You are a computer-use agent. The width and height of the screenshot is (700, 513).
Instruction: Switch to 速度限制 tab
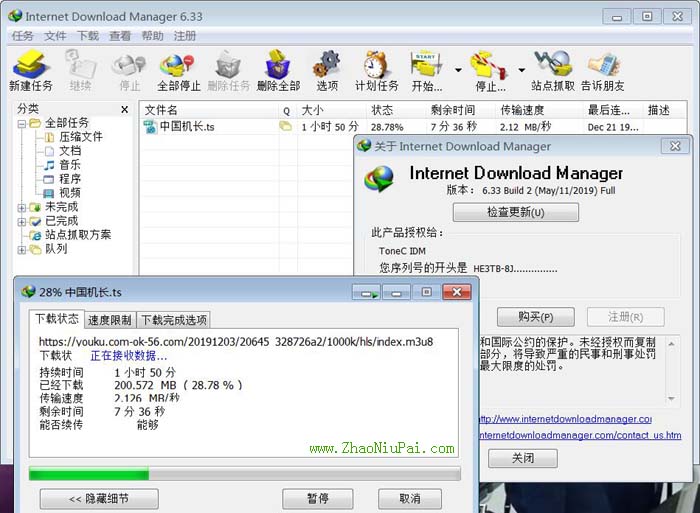(x=110, y=320)
